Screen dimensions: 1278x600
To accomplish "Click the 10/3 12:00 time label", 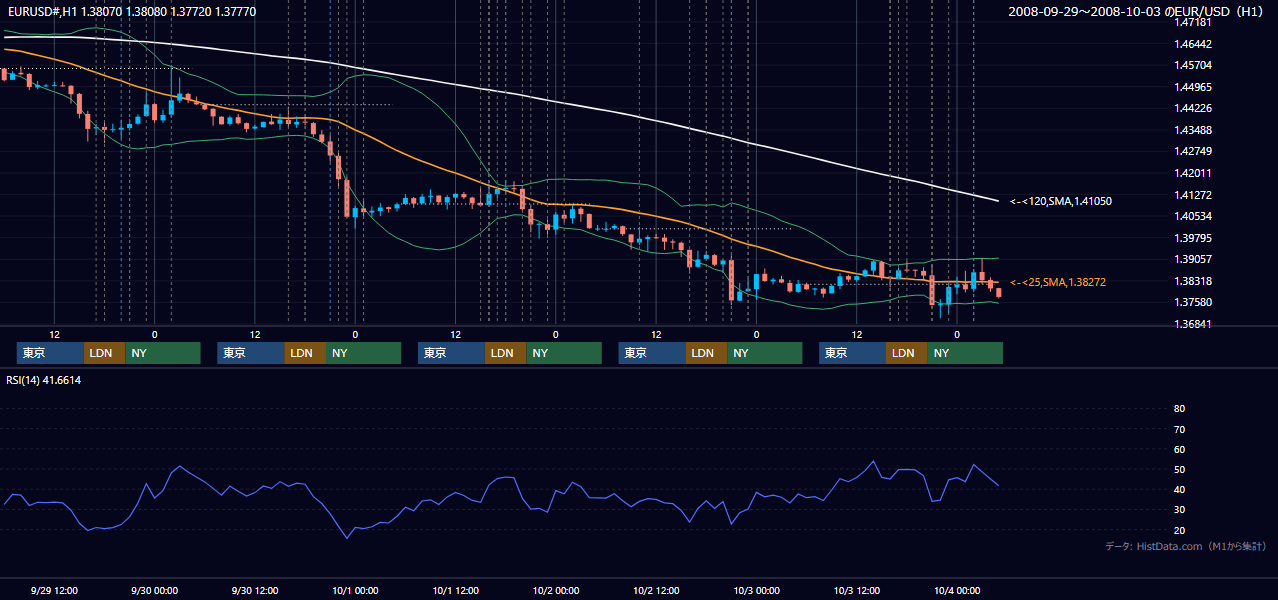I will (x=857, y=590).
